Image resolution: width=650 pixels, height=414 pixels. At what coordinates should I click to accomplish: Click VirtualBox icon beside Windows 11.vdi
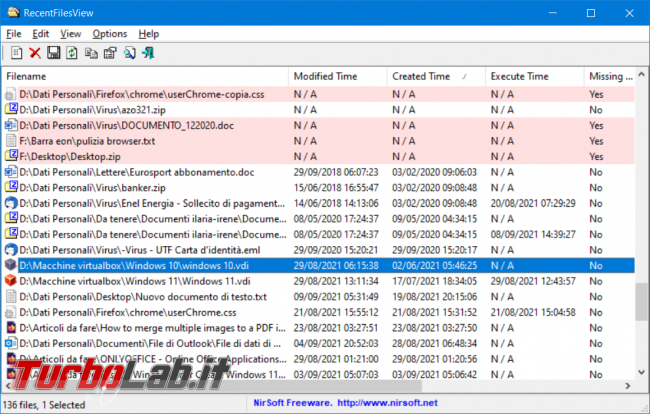tap(10, 281)
